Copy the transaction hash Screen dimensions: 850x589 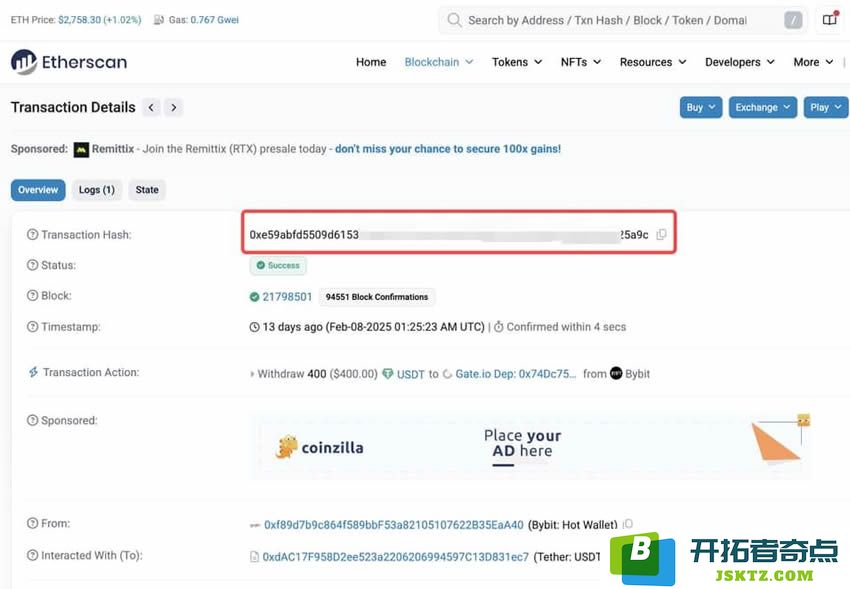click(x=661, y=235)
